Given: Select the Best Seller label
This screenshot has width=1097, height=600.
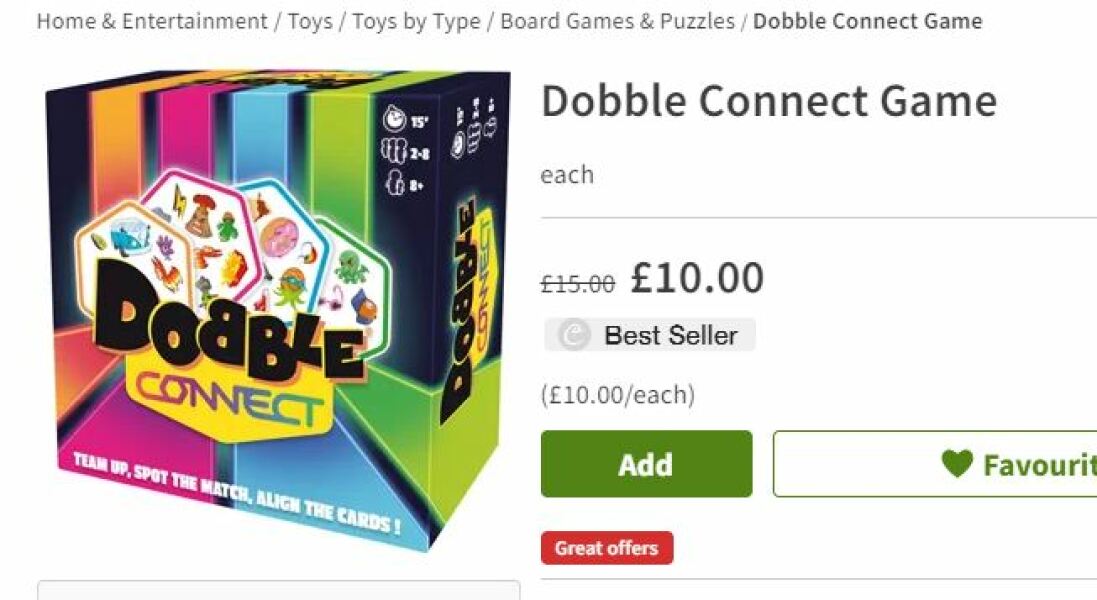Looking at the screenshot, I should (x=670, y=336).
